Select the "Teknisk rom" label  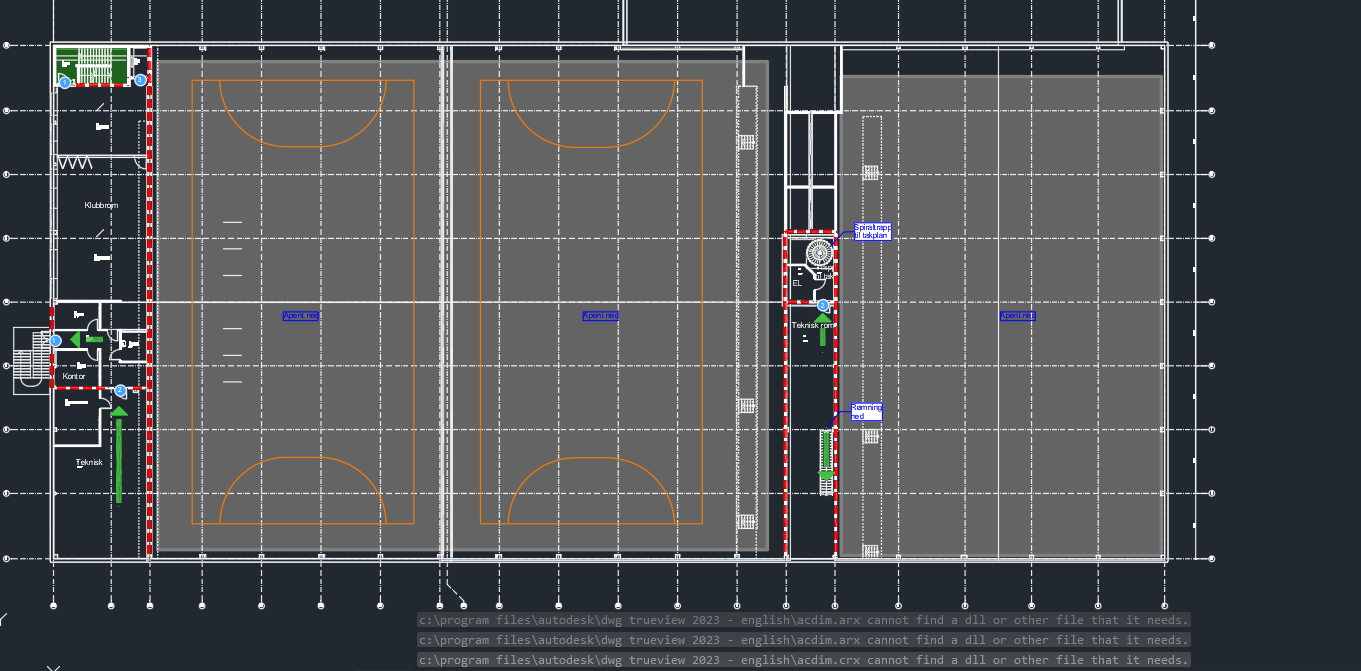click(810, 325)
